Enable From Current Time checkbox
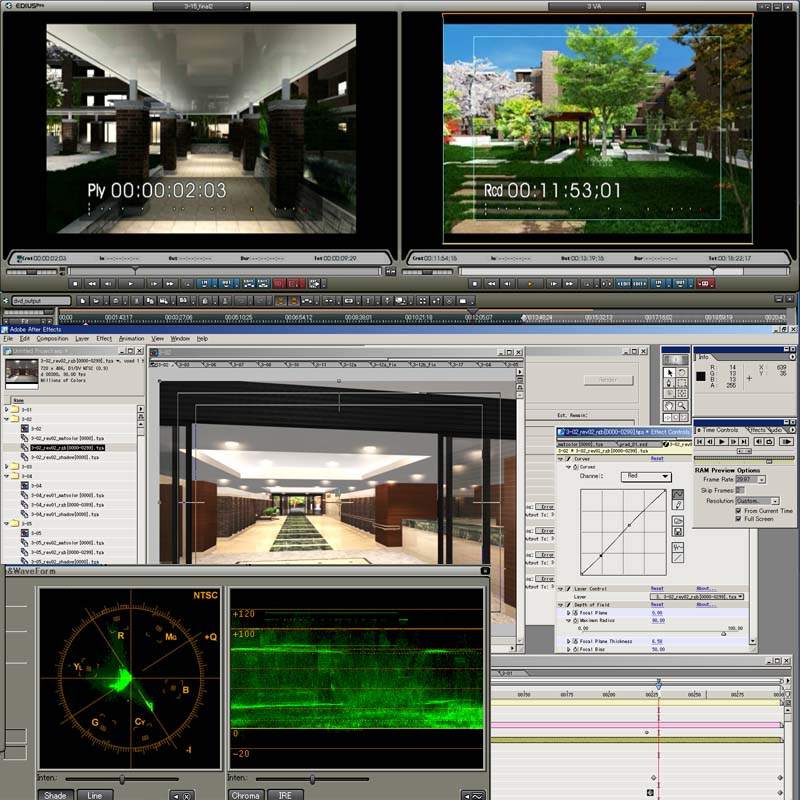This screenshot has height=800, width=800. tap(738, 511)
